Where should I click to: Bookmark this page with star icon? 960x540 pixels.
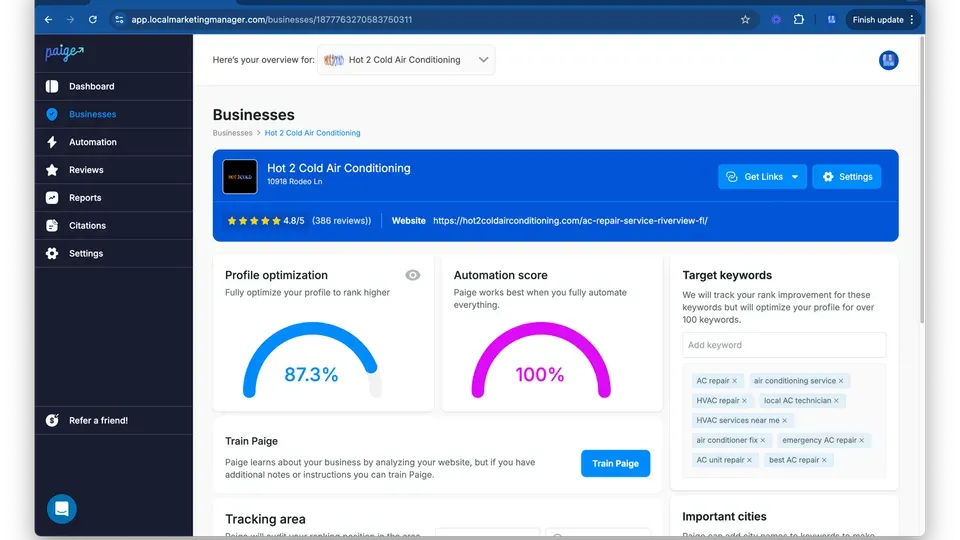tap(745, 20)
